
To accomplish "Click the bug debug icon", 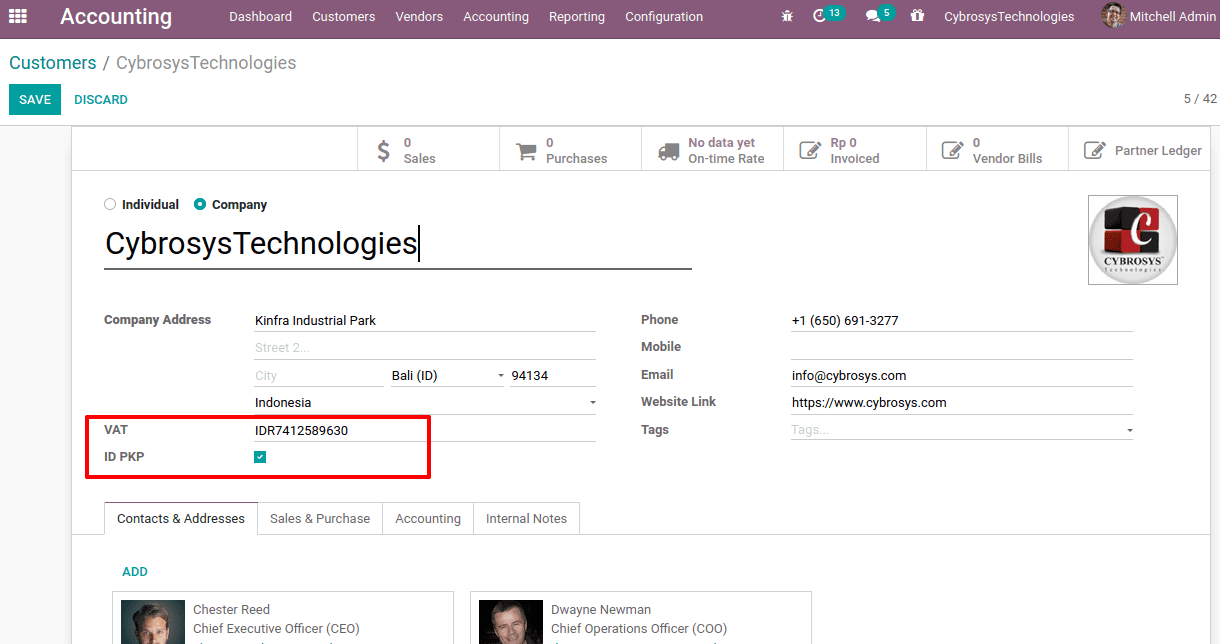I will tap(787, 16).
